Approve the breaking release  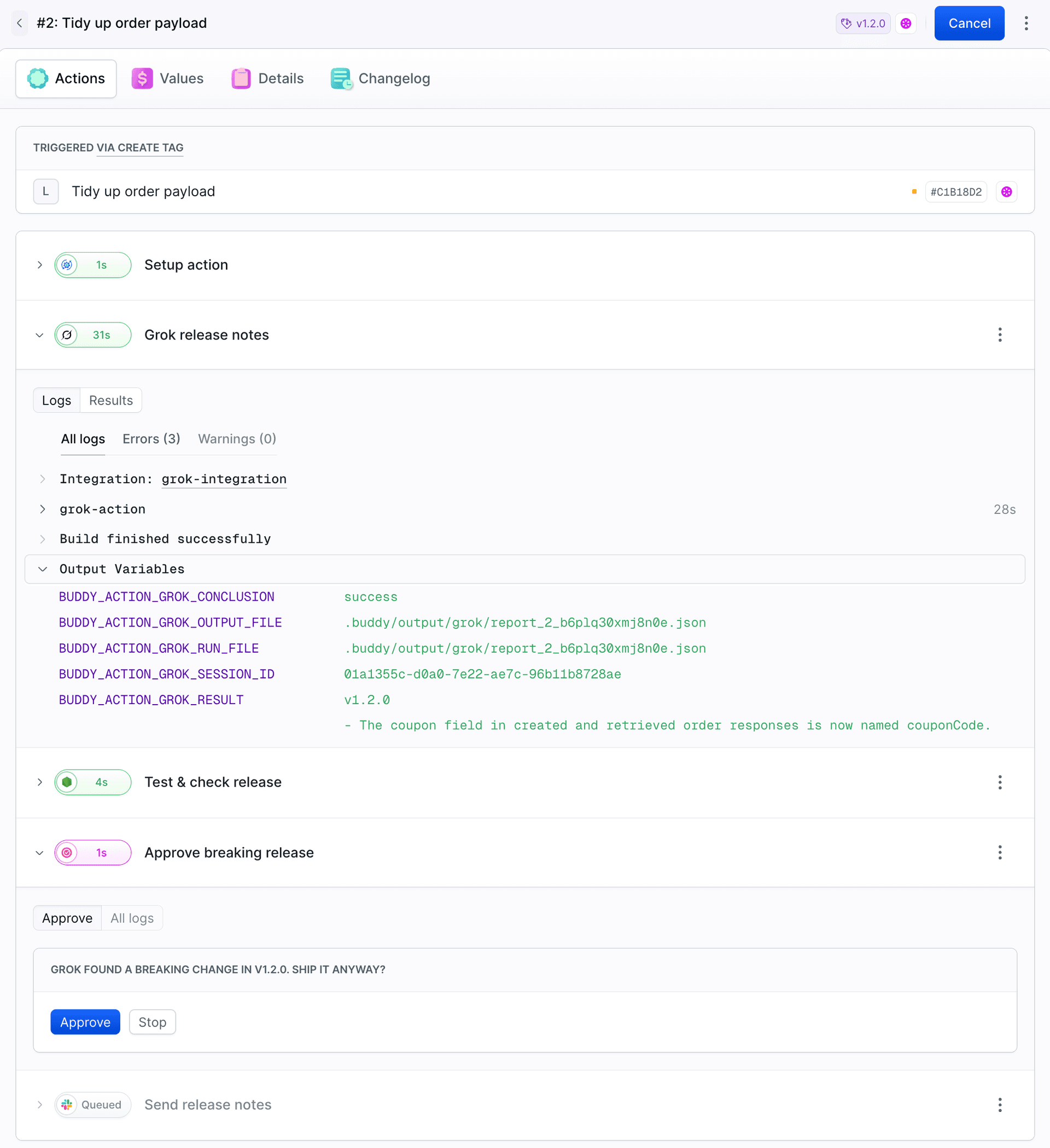coord(85,1022)
